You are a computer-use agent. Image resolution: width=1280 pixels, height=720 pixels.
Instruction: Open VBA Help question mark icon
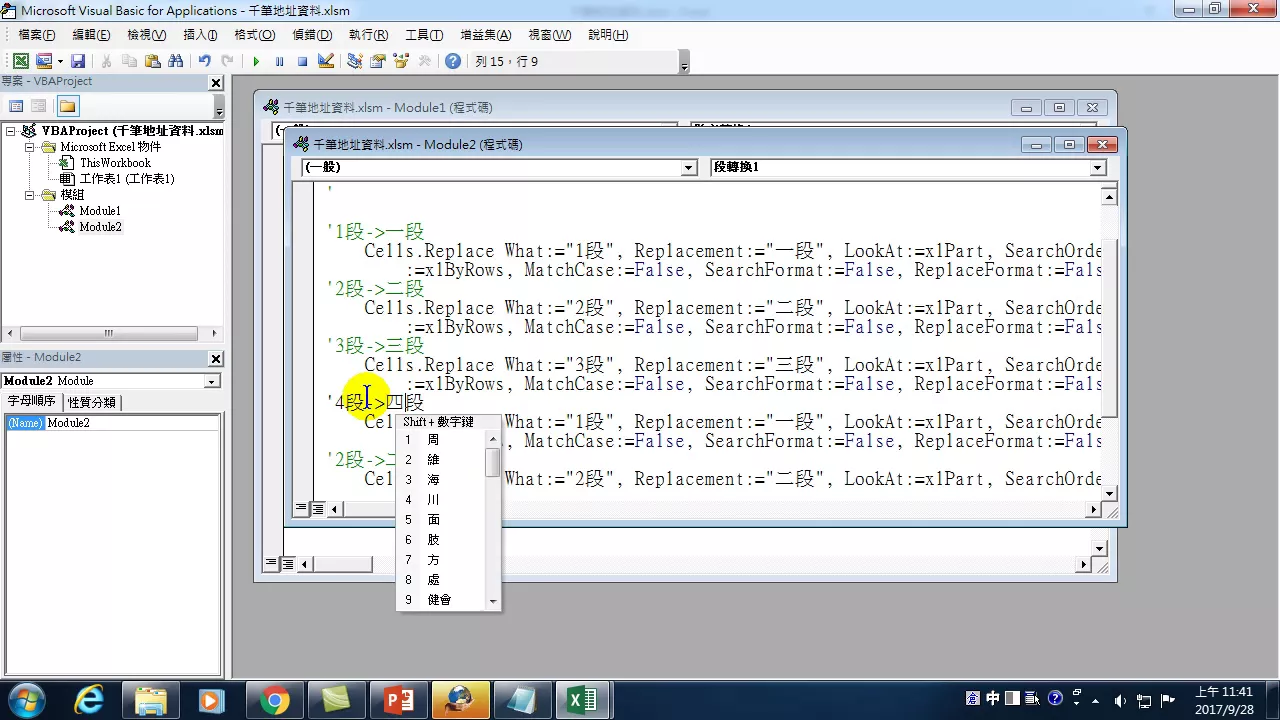pos(453,61)
